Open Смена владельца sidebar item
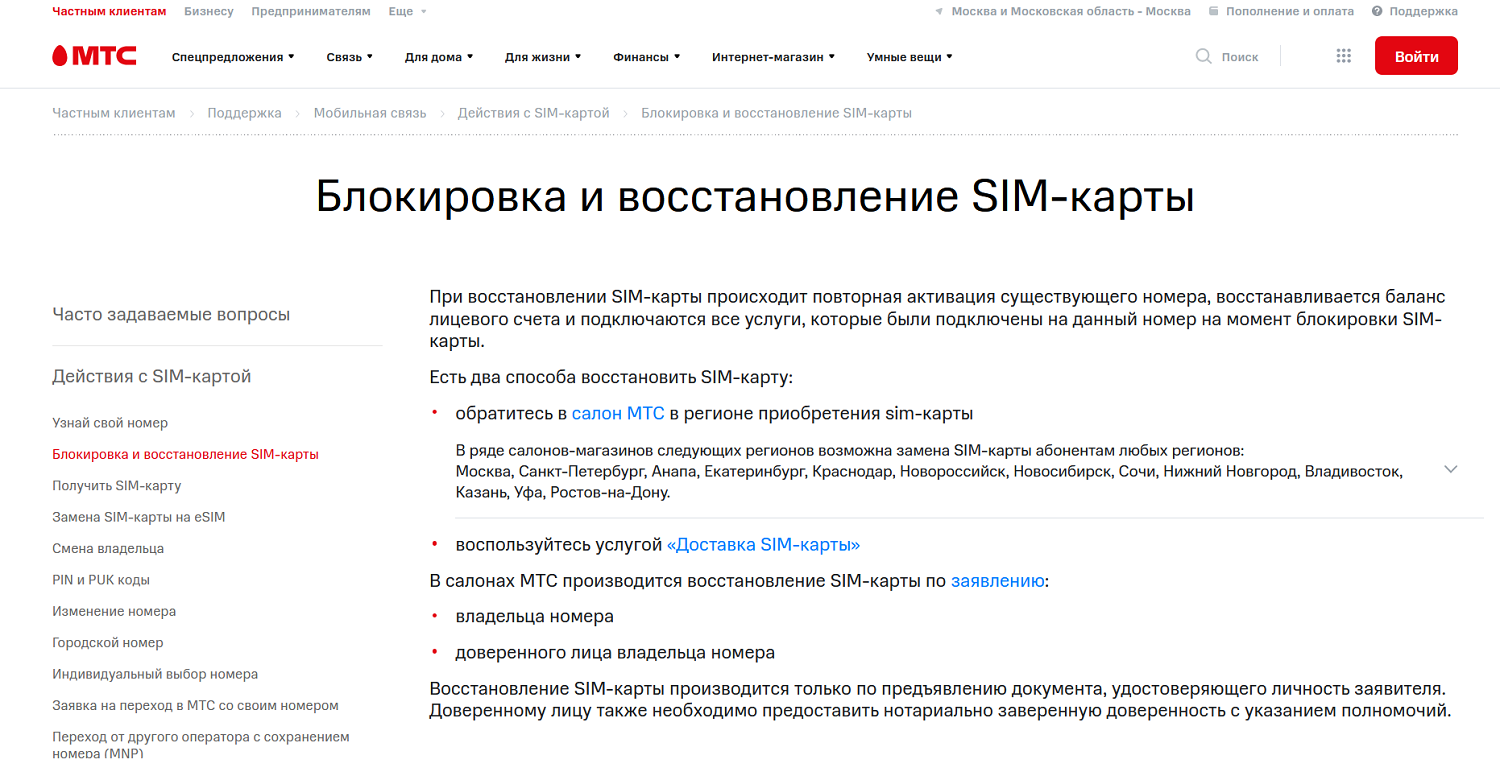The height and width of the screenshot is (776, 1500). click(x=108, y=549)
